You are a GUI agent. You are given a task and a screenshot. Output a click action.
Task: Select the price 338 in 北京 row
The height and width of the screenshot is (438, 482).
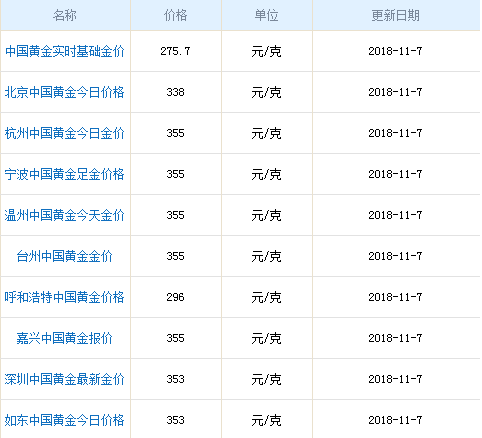coord(175,92)
